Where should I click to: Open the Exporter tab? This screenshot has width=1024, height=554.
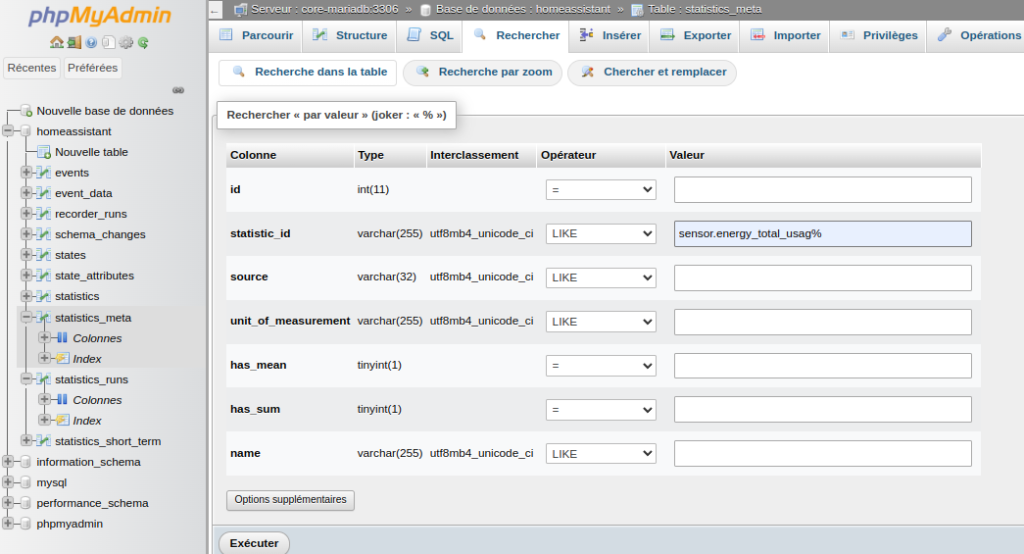[x=695, y=35]
